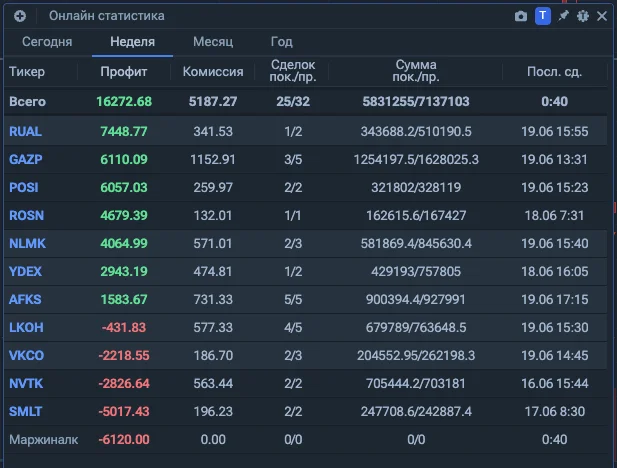Sort by the Тикер column header
617x468 pixels.
click(27, 72)
